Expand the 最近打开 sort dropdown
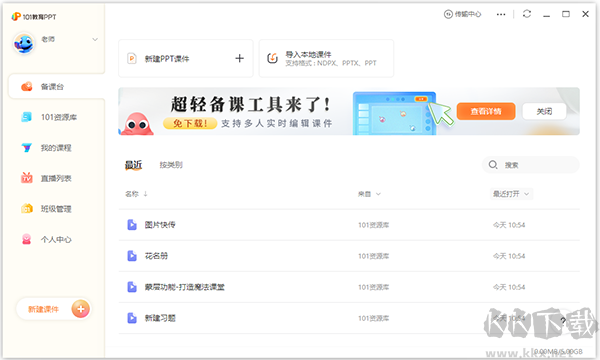 [x=511, y=194]
